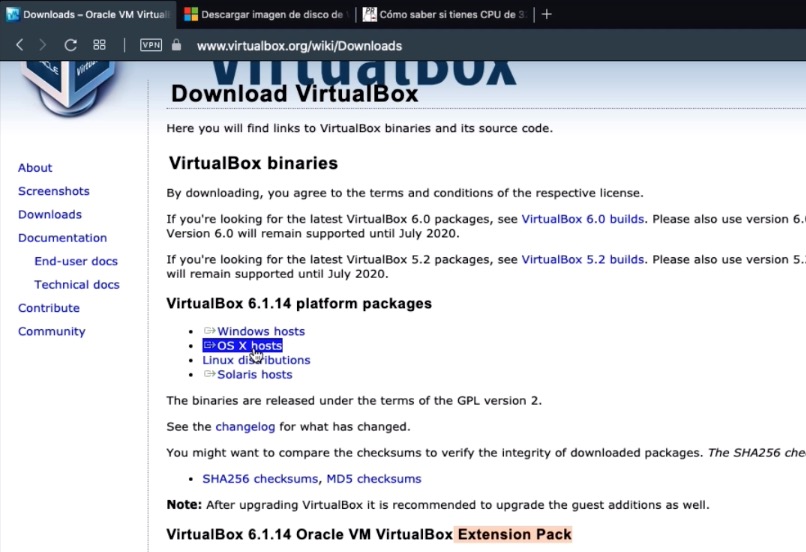Click external-link arrow icon beside OS X hosts
The image size is (806, 552).
tap(209, 345)
